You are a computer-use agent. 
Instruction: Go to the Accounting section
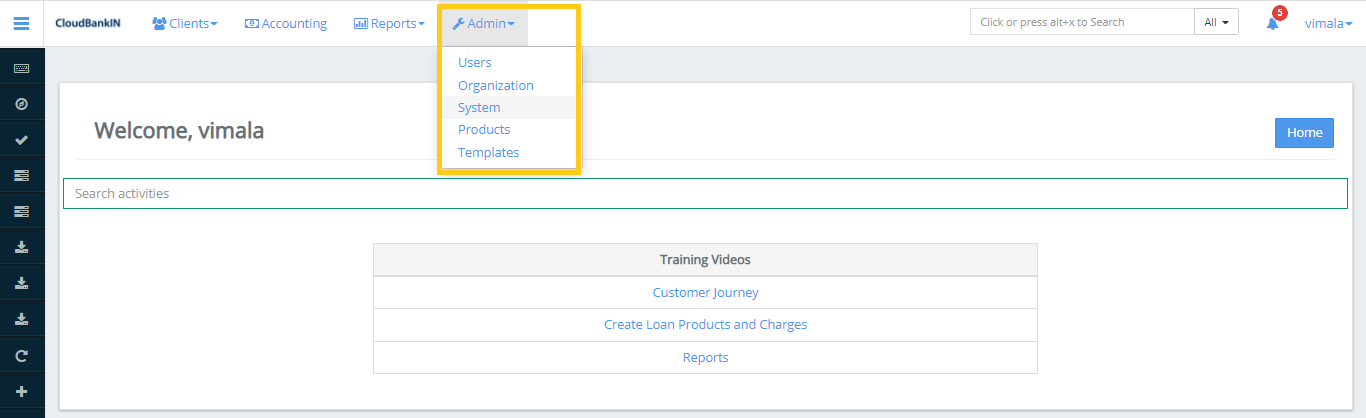click(x=286, y=23)
